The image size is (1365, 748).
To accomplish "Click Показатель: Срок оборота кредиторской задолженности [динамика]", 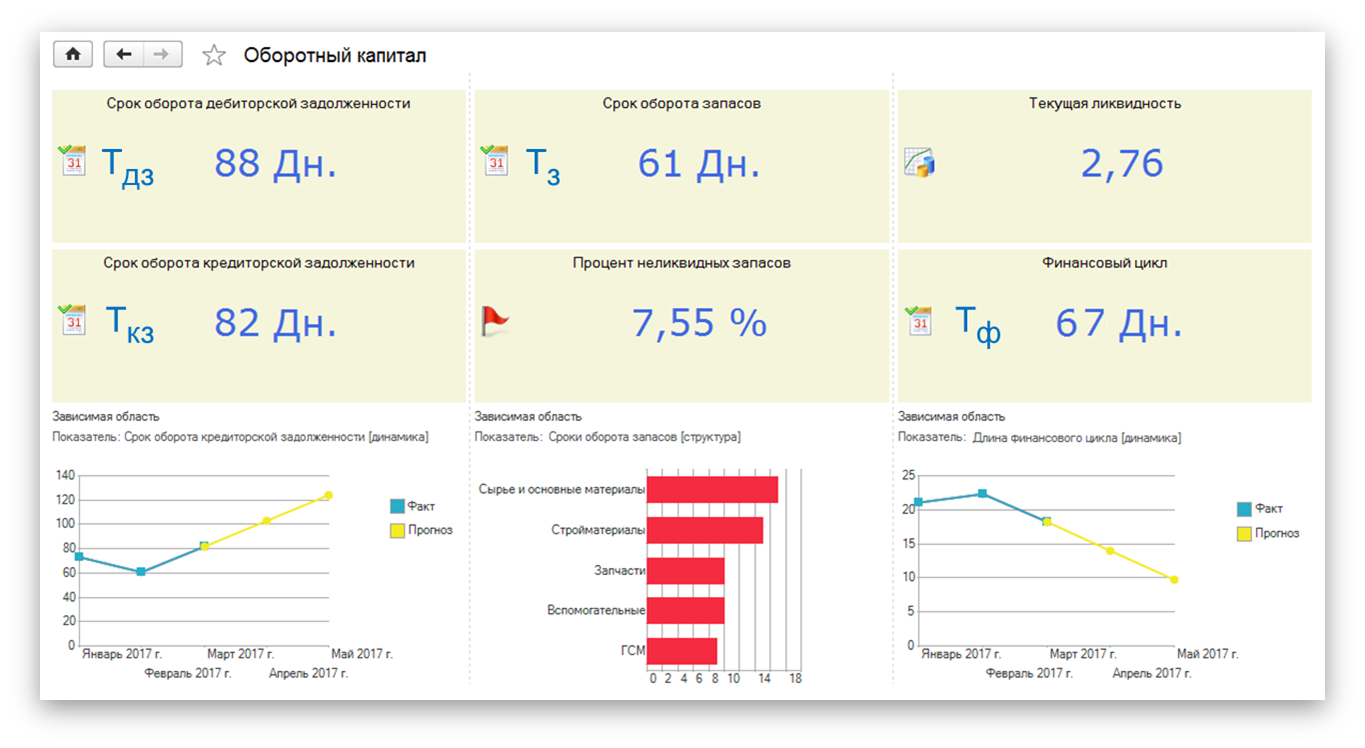I will coord(241,437).
